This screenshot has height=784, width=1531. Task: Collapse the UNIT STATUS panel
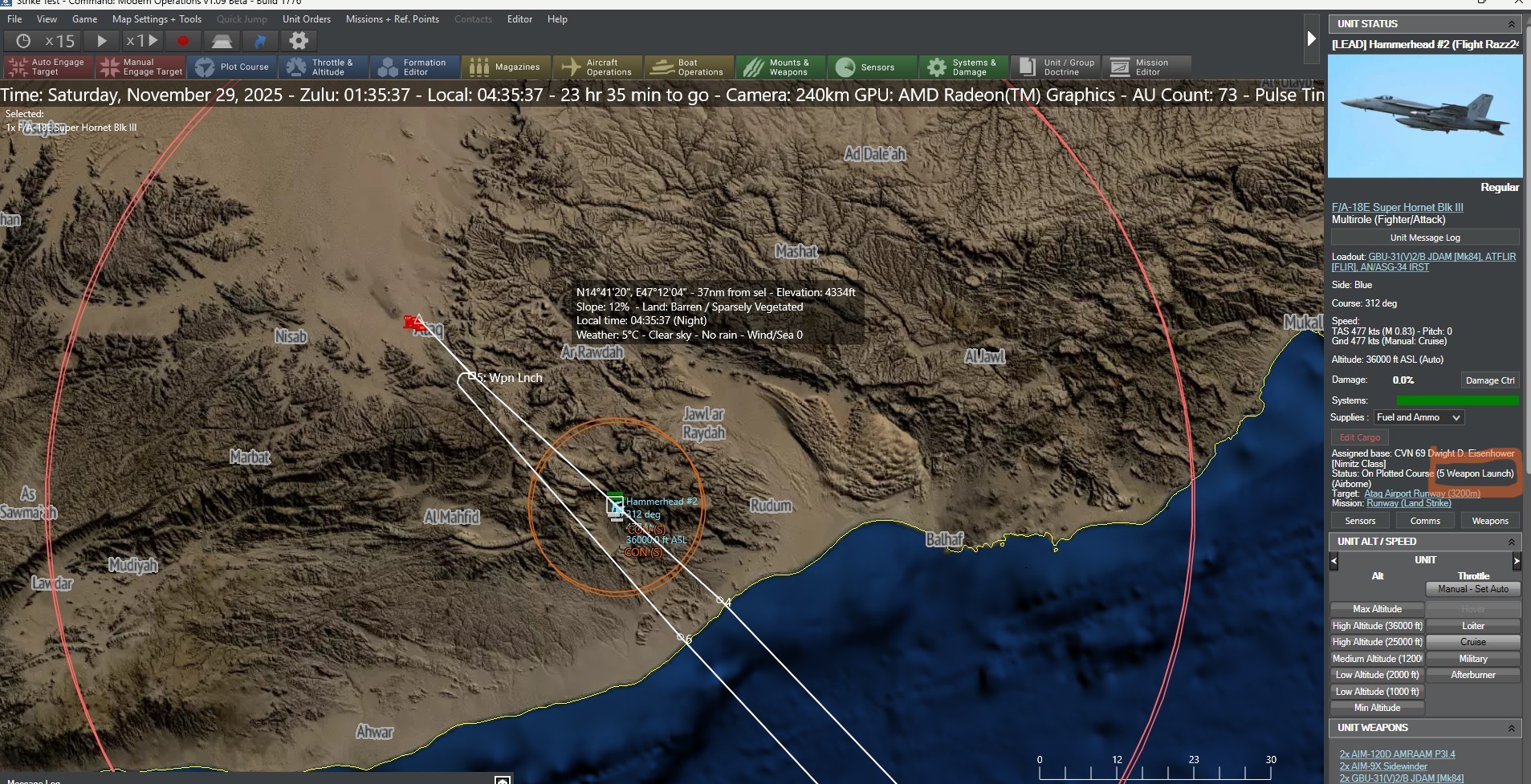[1511, 24]
